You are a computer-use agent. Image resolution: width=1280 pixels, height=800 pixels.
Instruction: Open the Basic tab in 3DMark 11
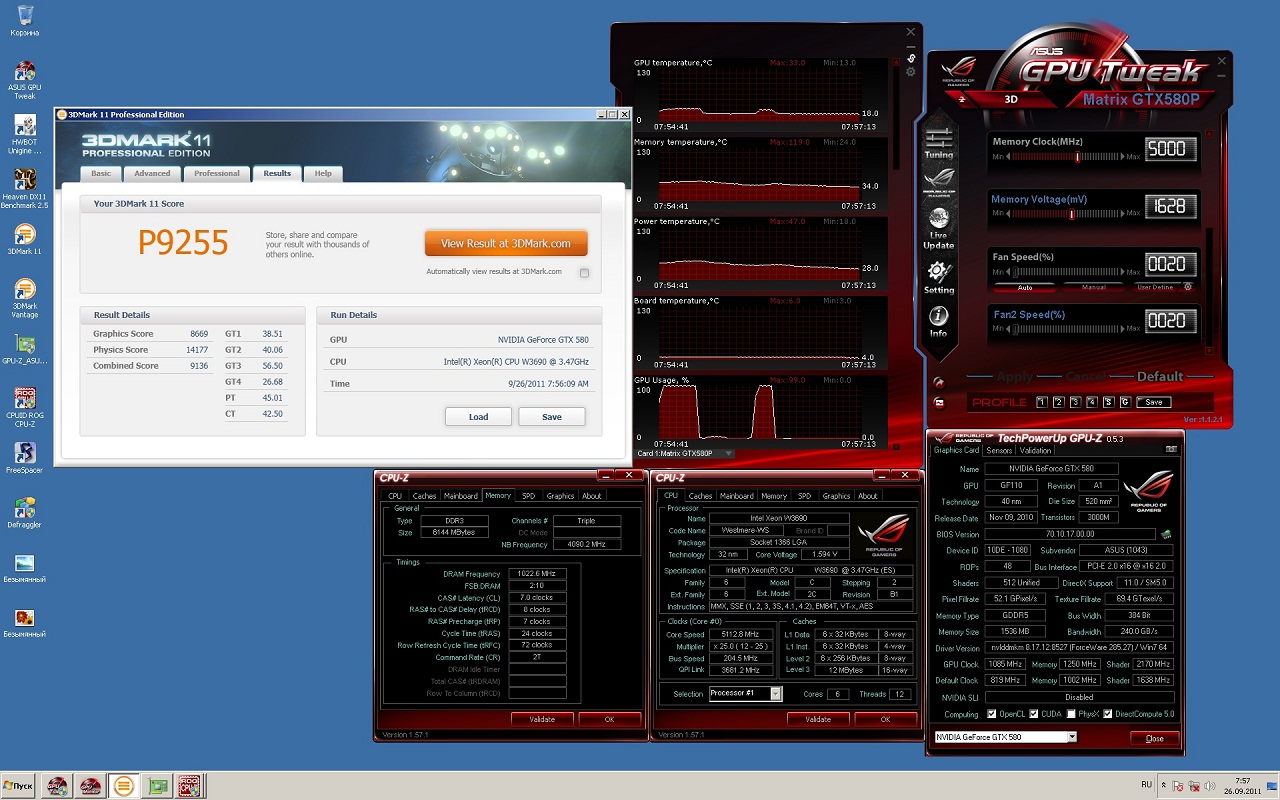(101, 173)
